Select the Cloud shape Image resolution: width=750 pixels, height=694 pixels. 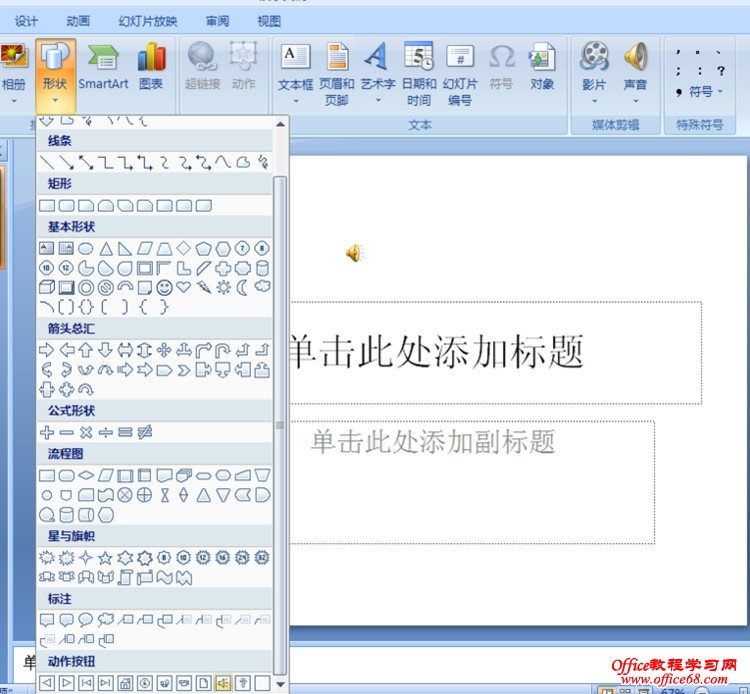pyautogui.click(x=262, y=287)
